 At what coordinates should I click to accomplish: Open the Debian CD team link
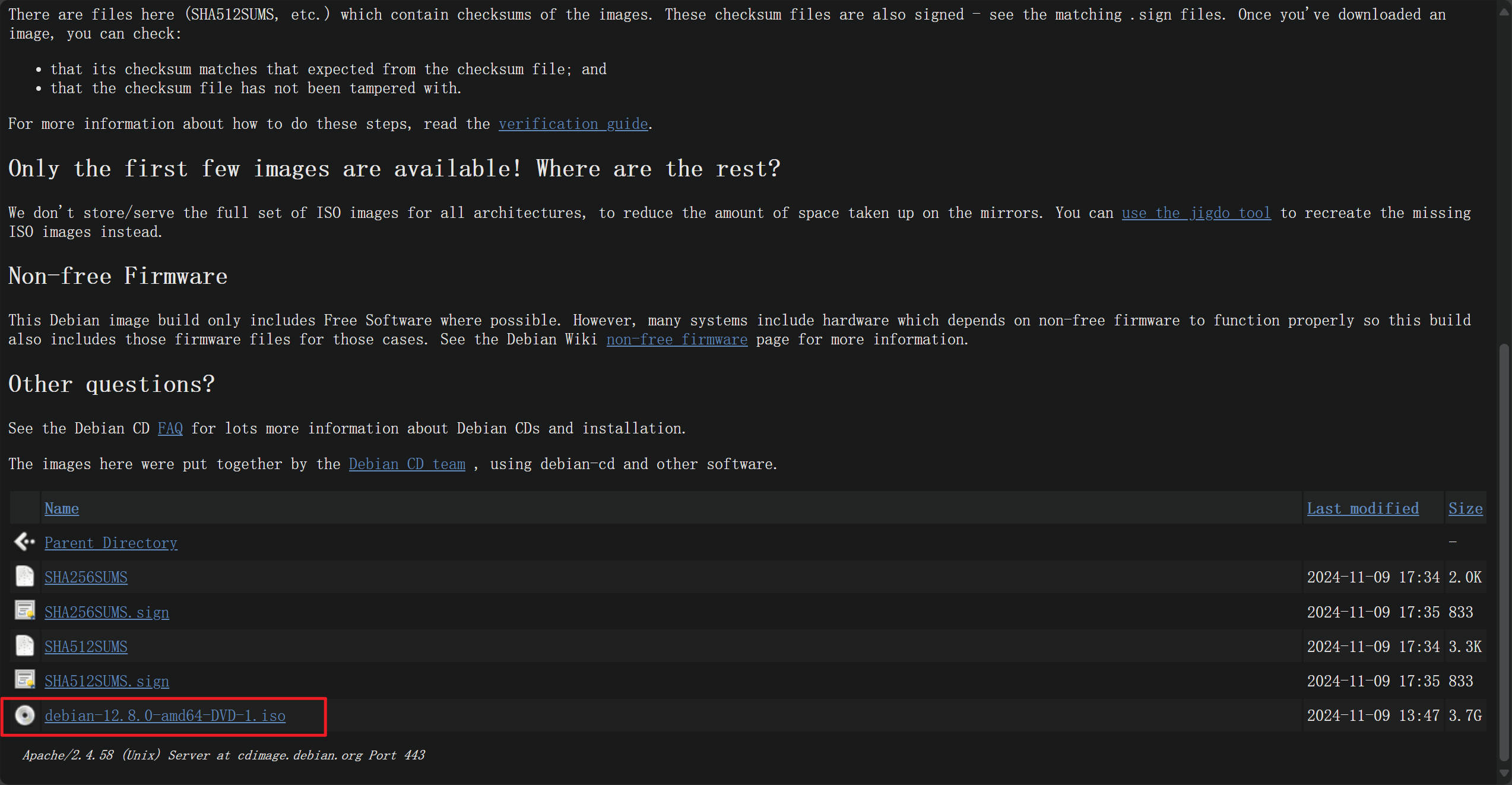[407, 464]
